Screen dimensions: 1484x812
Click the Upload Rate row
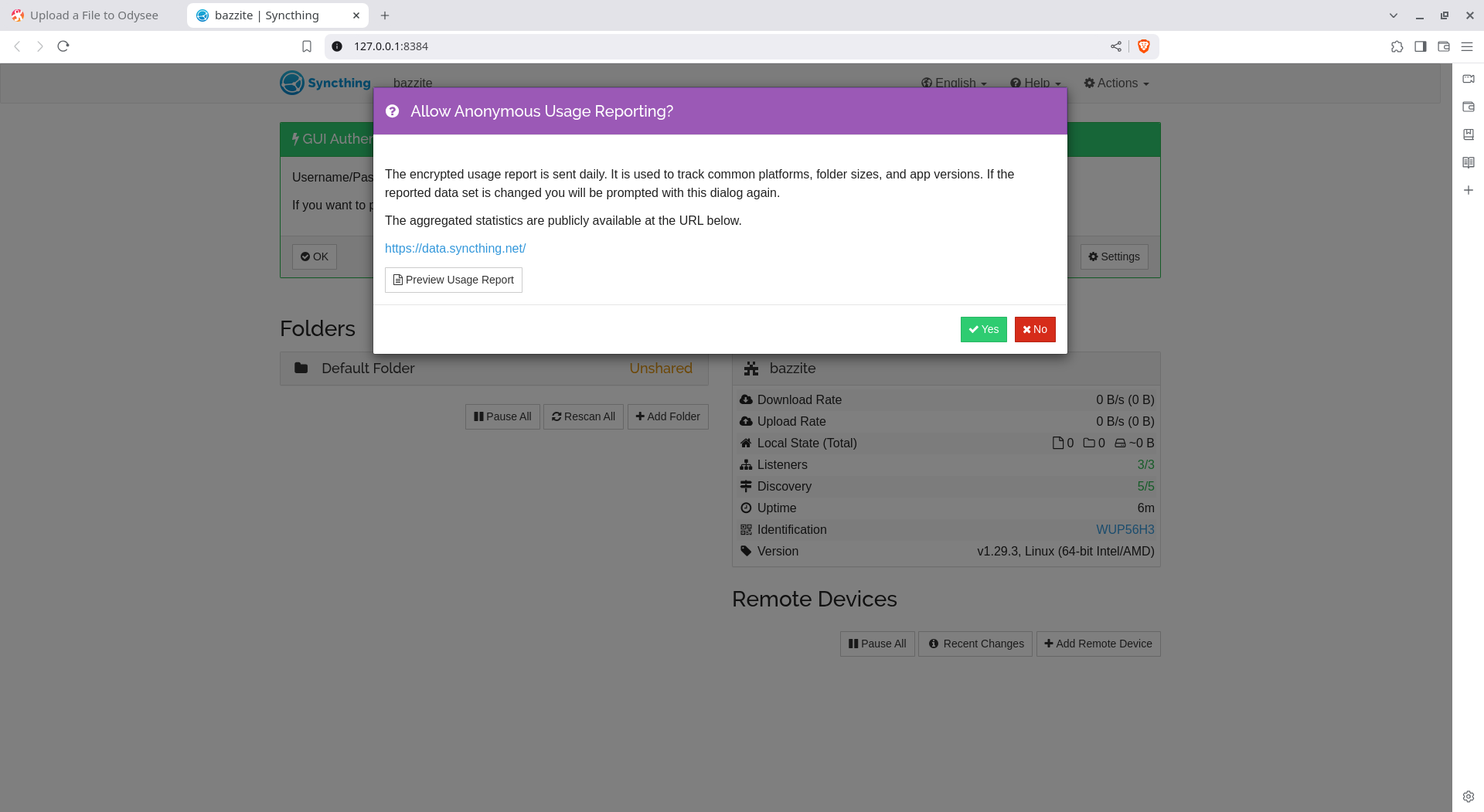(946, 421)
